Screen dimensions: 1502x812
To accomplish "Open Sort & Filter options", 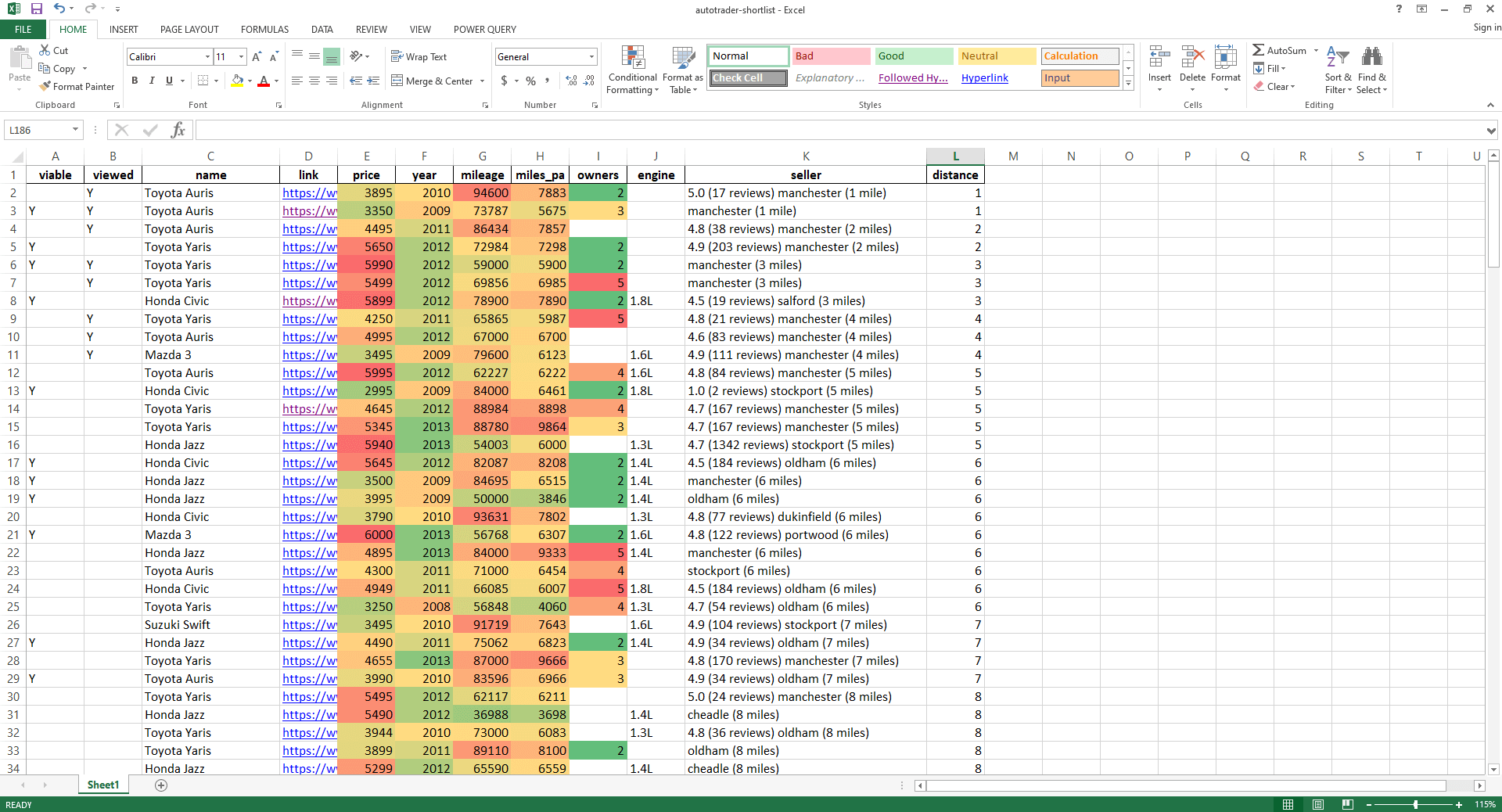I will (x=1337, y=69).
